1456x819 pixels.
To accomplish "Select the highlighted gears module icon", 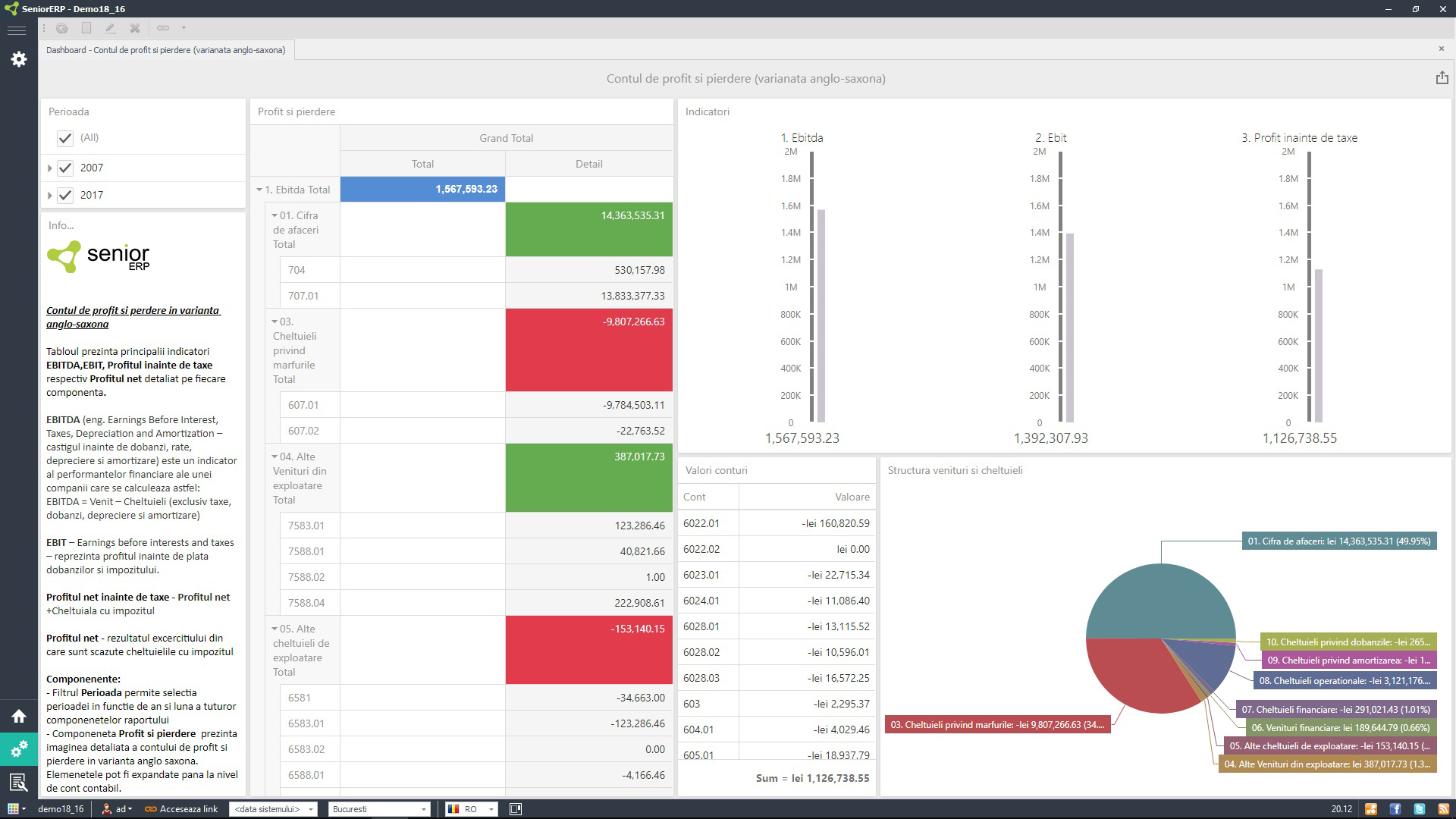I will click(19, 748).
